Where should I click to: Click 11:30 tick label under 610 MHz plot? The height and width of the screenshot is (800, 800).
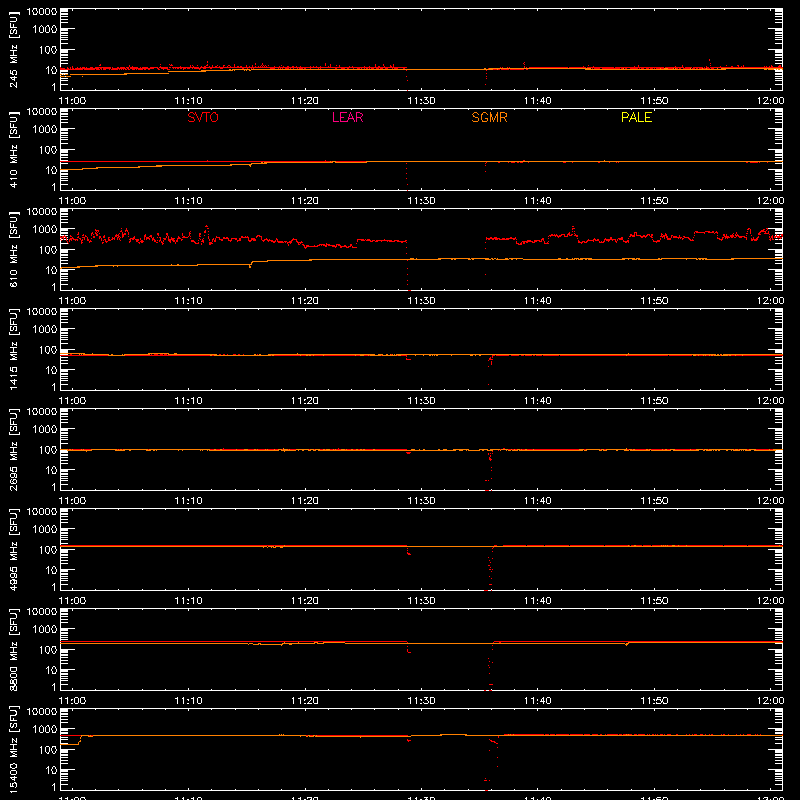pos(421,301)
